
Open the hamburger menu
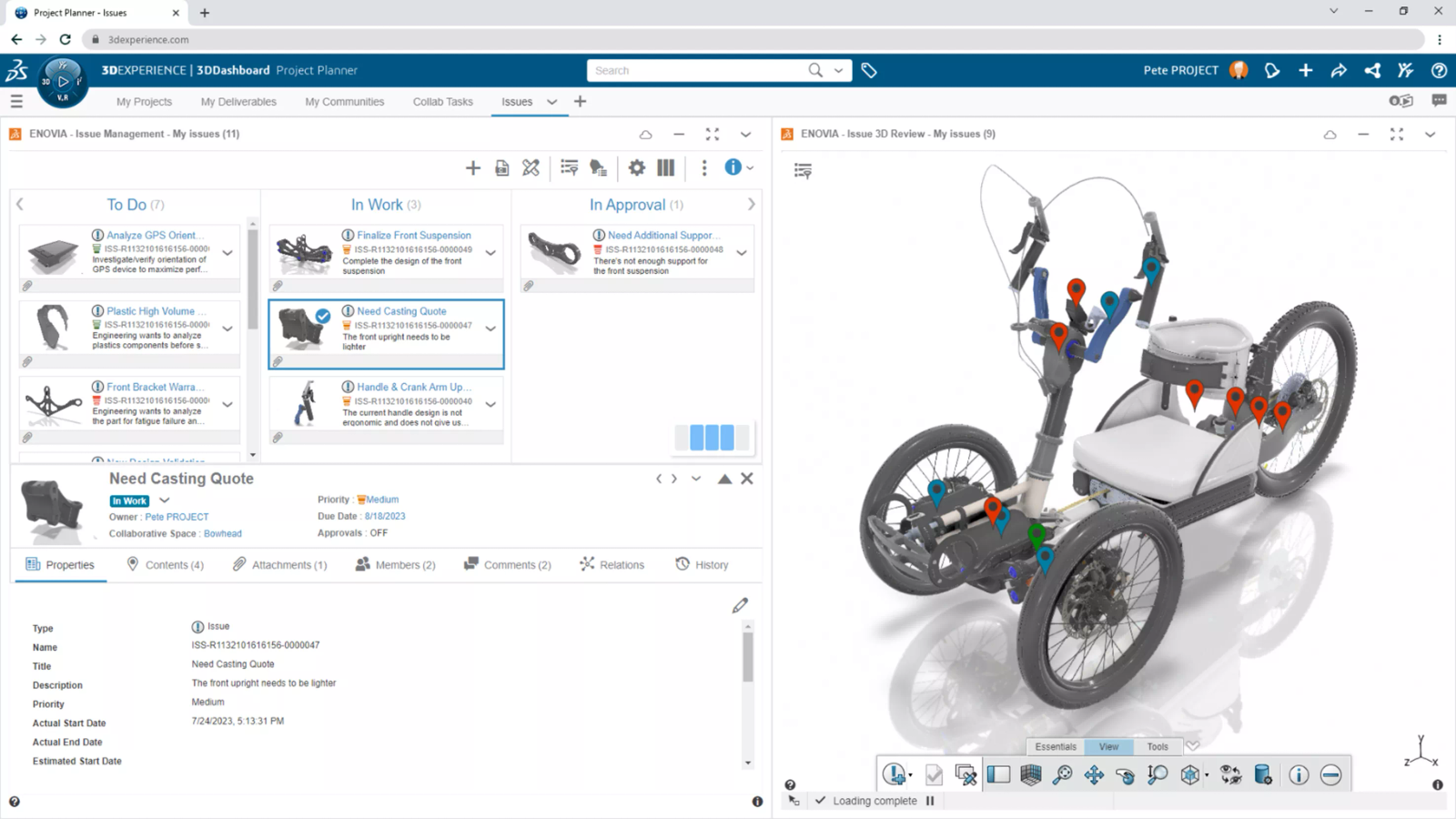pos(16,101)
